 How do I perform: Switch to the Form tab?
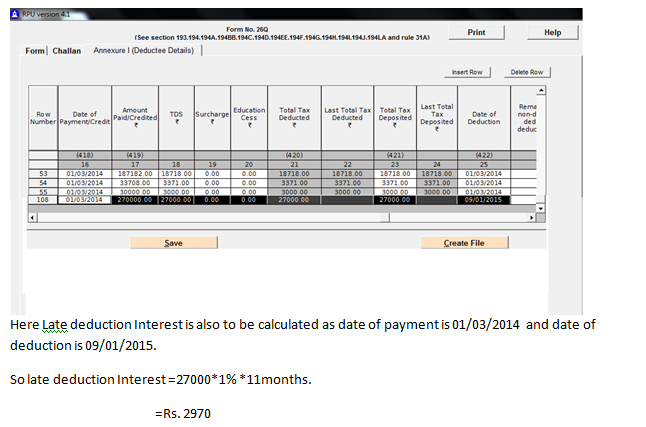(35, 51)
